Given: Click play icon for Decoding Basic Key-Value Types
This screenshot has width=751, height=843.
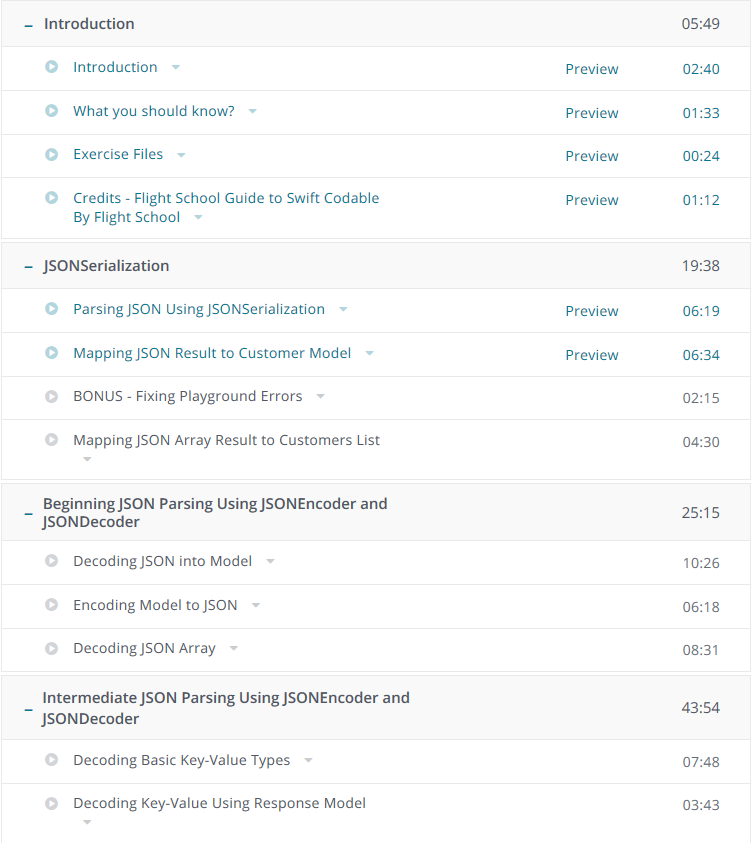Looking at the screenshot, I should (52, 760).
